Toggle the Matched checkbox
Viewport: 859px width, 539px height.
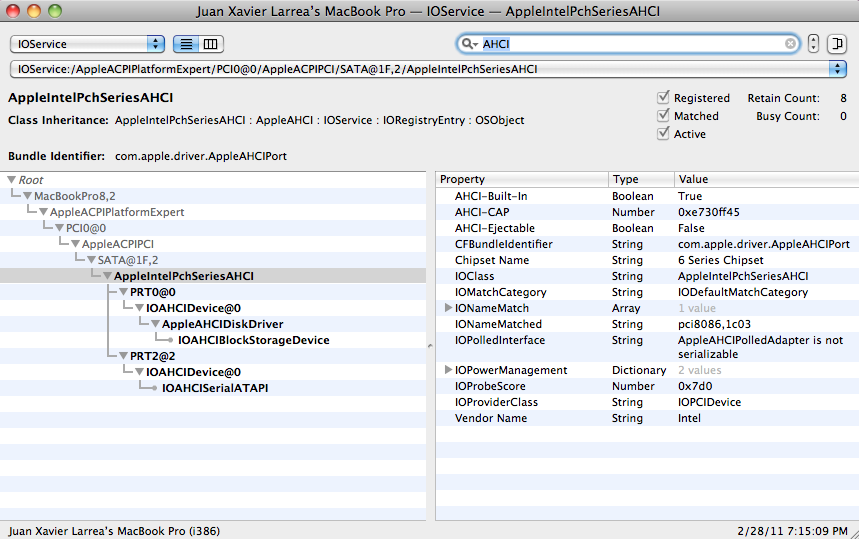tap(663, 116)
